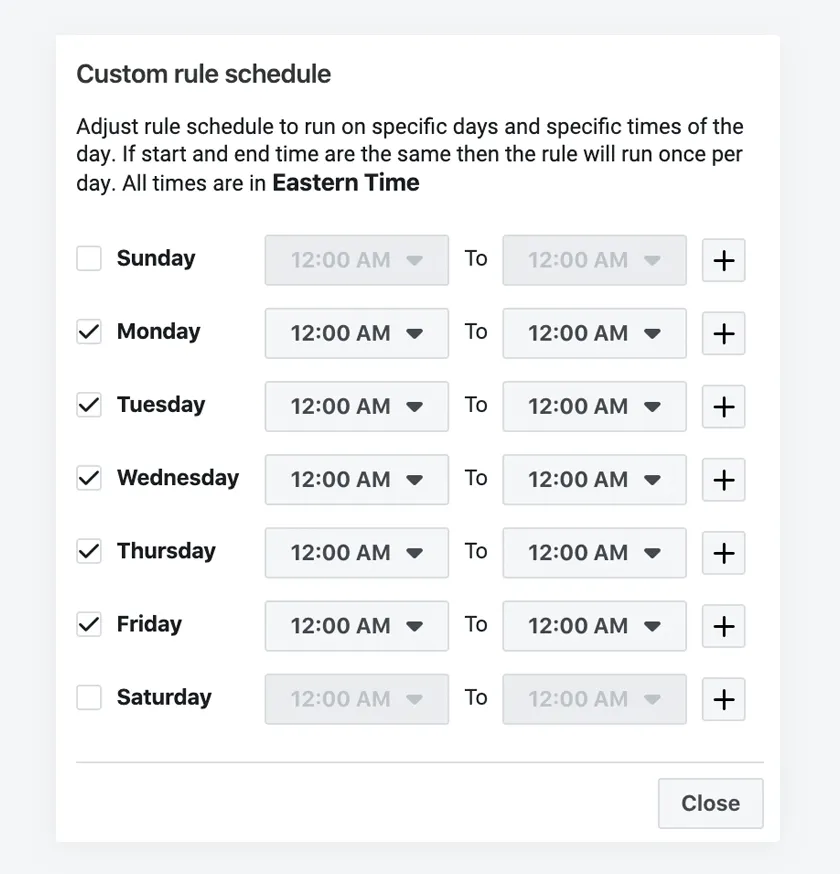The height and width of the screenshot is (874, 840).
Task: Uncheck the Tuesday schedule checkbox
Action: pyautogui.click(x=88, y=404)
